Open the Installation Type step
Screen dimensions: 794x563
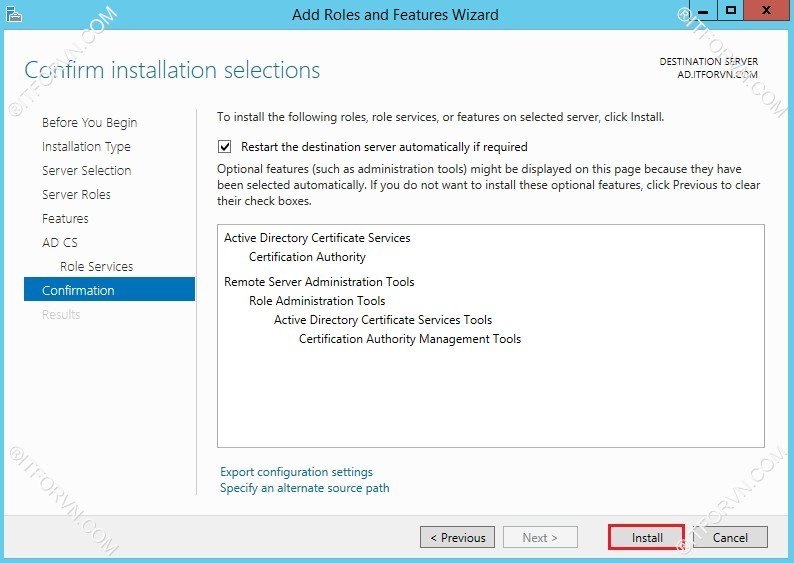point(86,146)
